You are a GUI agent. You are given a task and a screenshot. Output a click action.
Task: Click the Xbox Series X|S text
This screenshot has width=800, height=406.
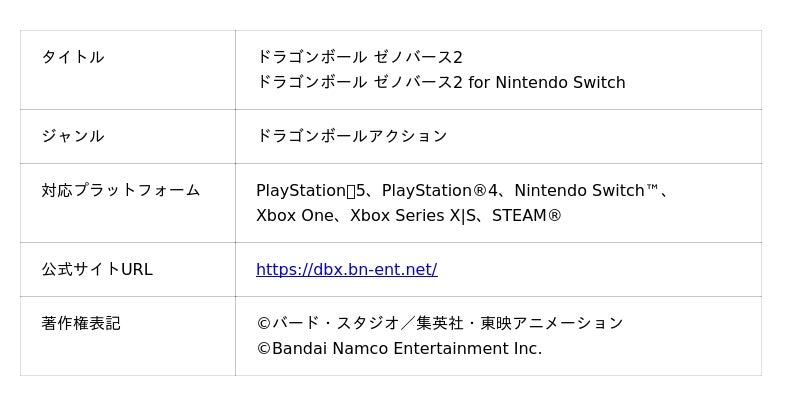[414, 215]
